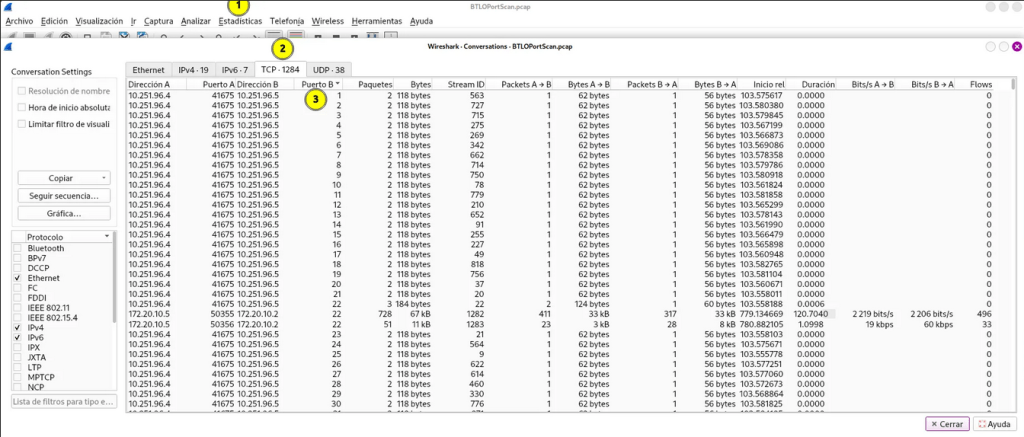Screen dimensions: 1024x437
Task: Click the Protocolo header sort arrow
Action: 103,237
